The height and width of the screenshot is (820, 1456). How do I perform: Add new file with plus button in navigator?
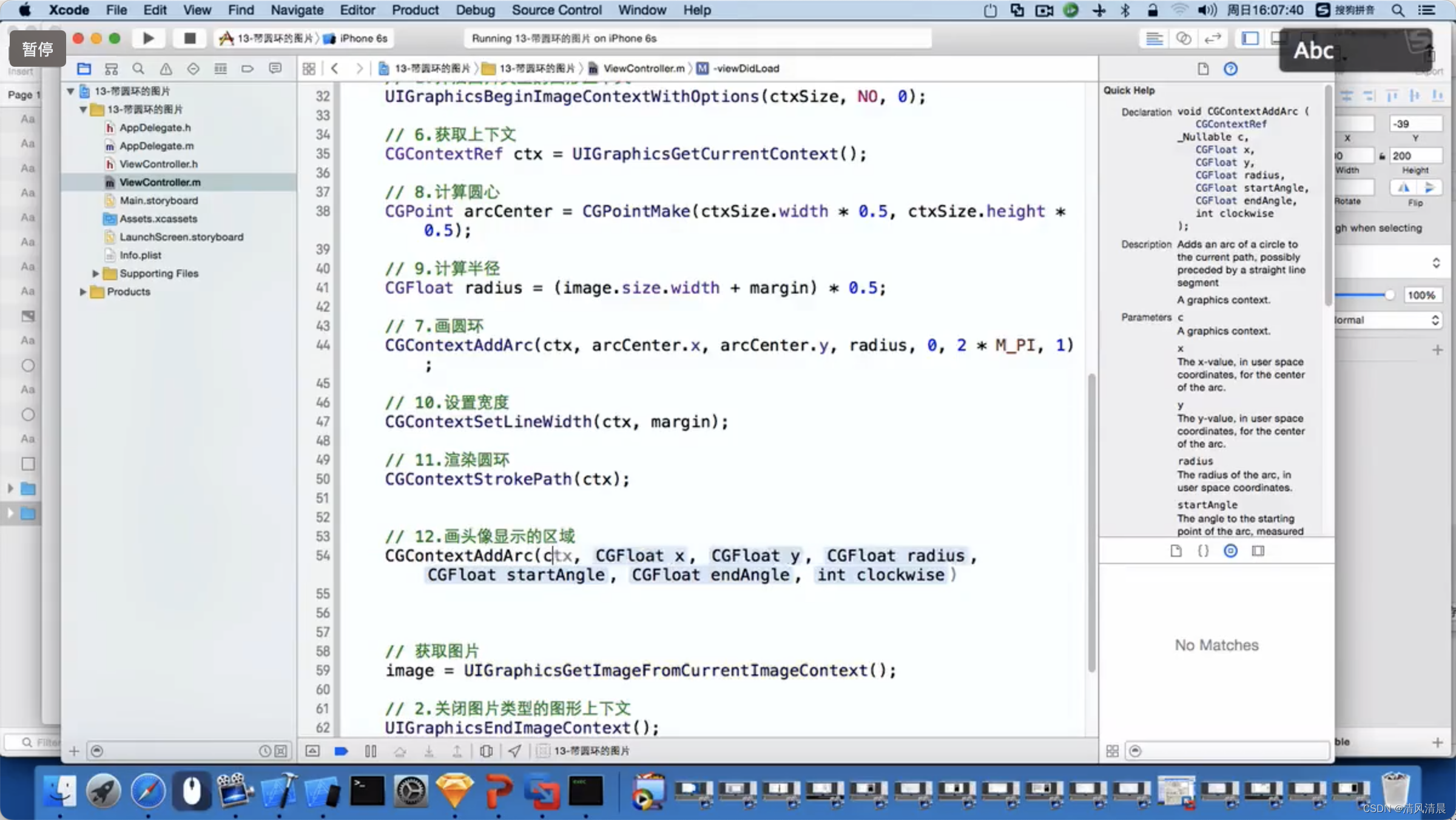click(x=74, y=751)
